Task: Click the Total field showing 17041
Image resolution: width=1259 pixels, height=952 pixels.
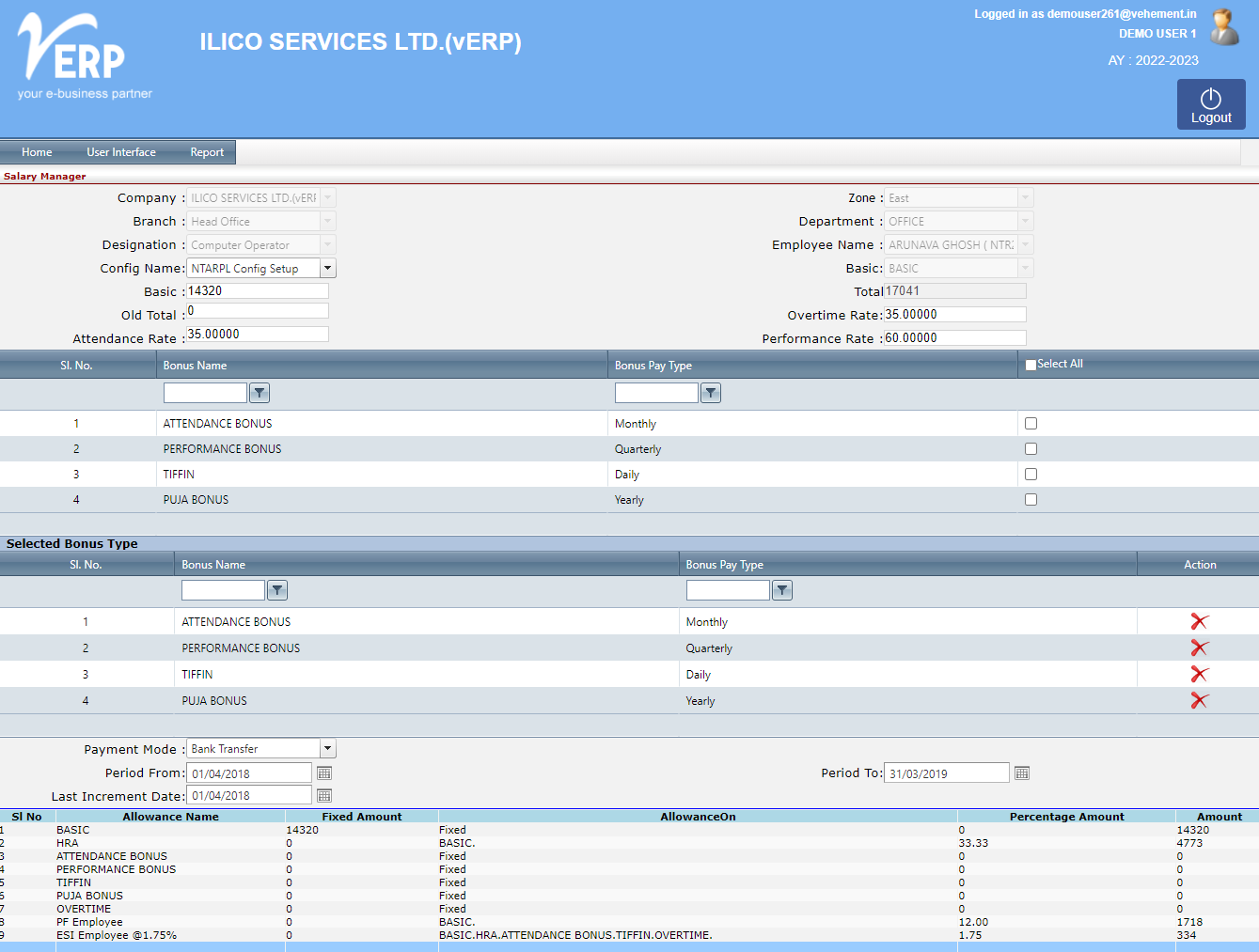Action: pyautogui.click(x=955, y=291)
